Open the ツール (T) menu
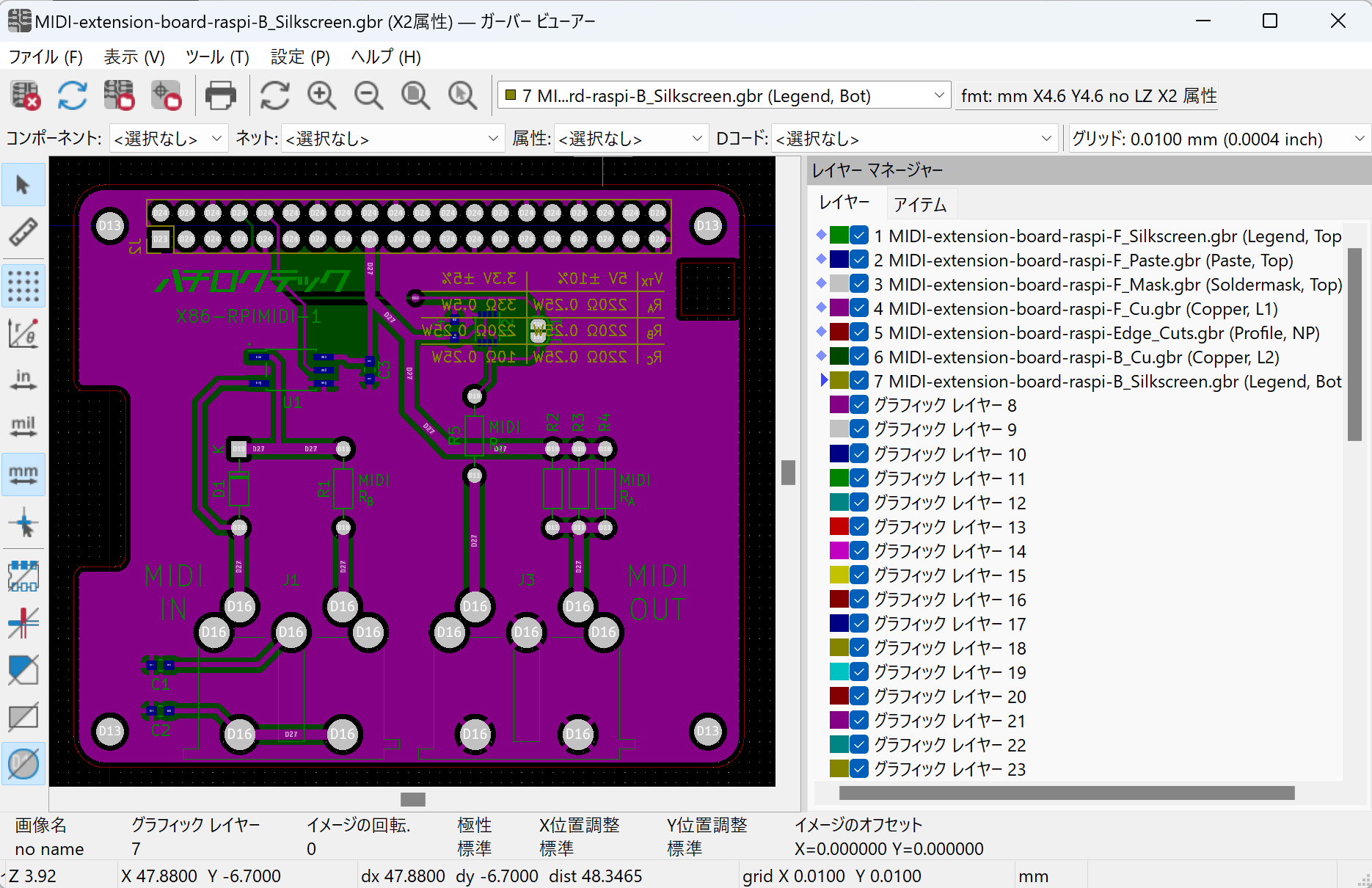This screenshot has width=1372, height=888. [217, 57]
